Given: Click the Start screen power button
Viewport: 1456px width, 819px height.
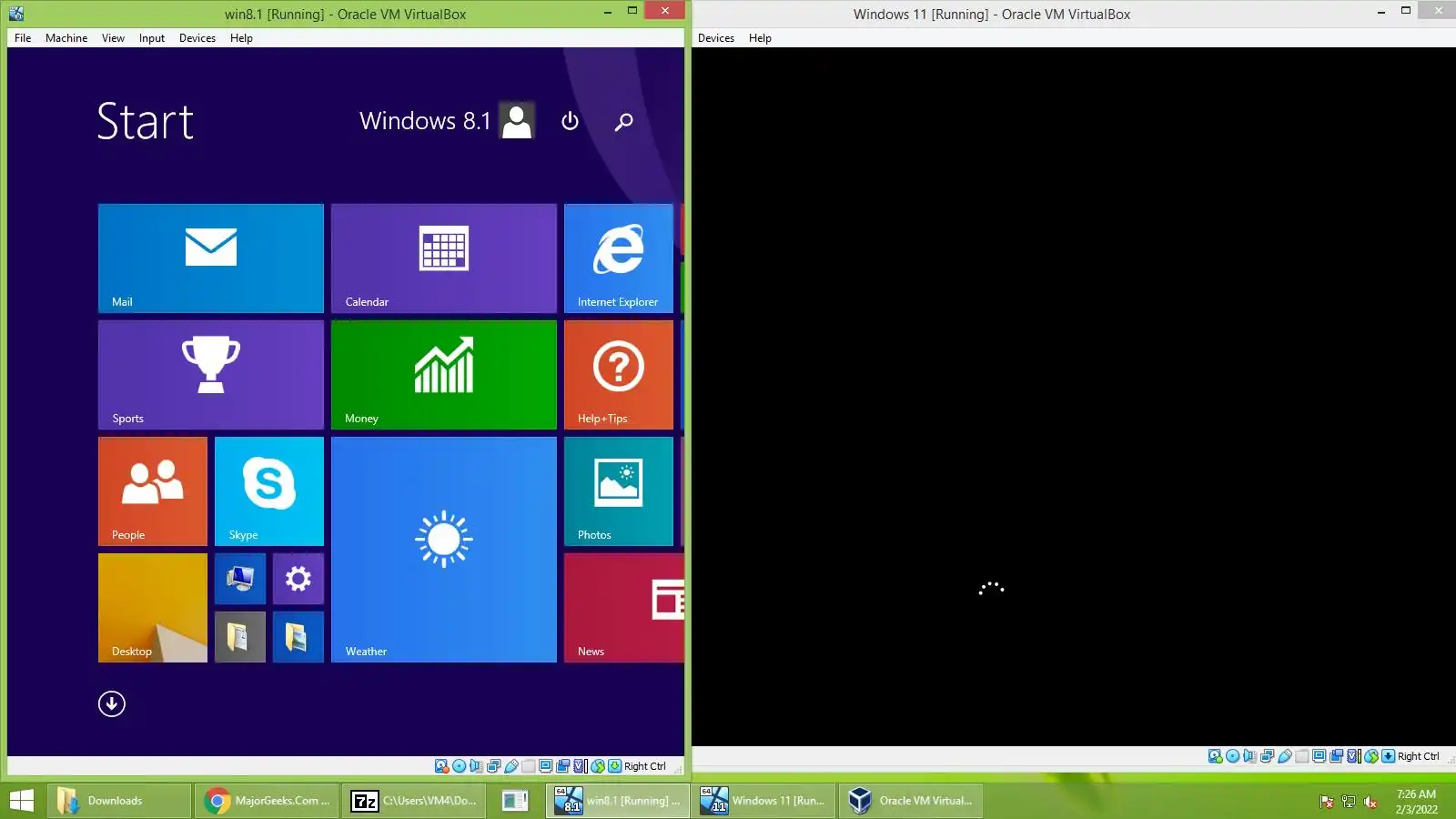Looking at the screenshot, I should coord(571,121).
